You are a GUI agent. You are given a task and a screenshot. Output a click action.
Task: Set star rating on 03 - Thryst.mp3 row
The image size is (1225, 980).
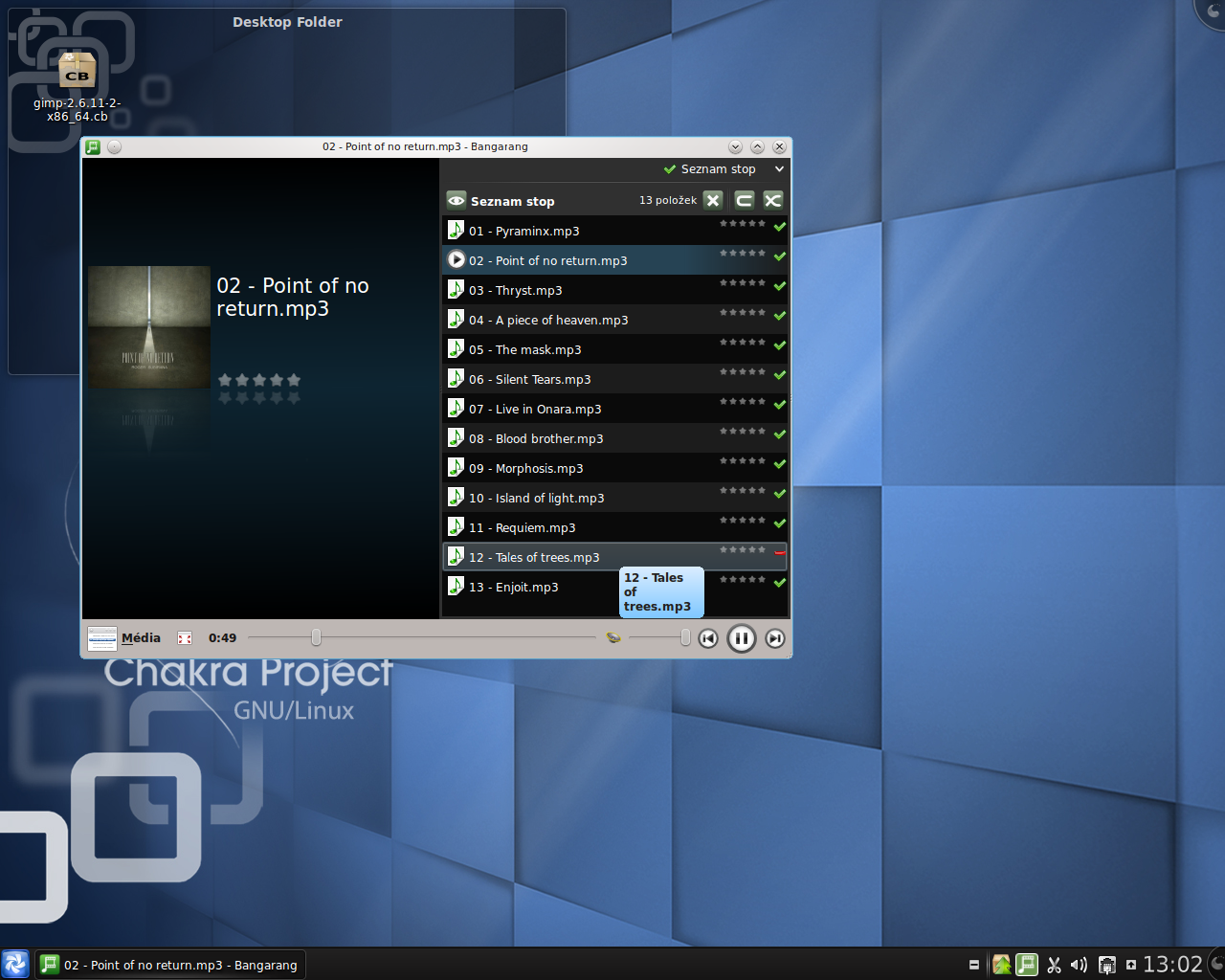743,283
